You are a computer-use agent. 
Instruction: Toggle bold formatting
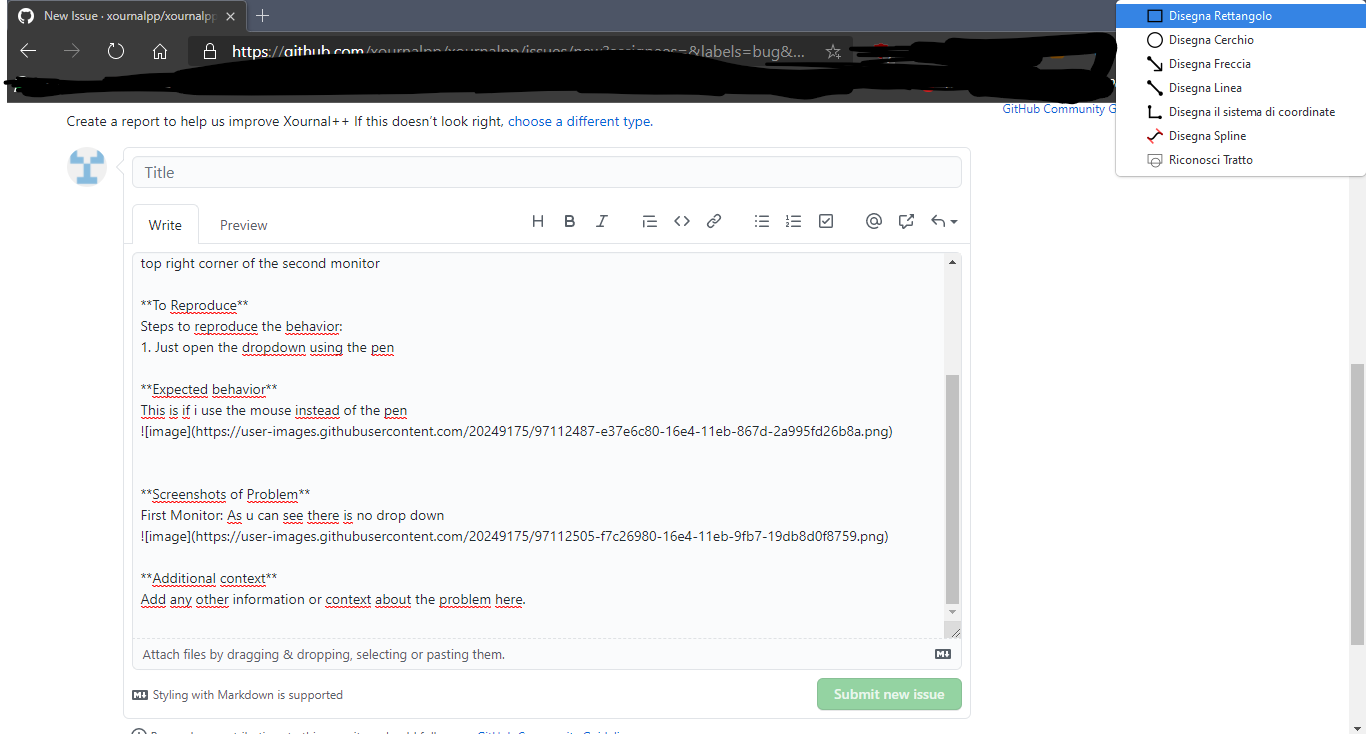569,221
